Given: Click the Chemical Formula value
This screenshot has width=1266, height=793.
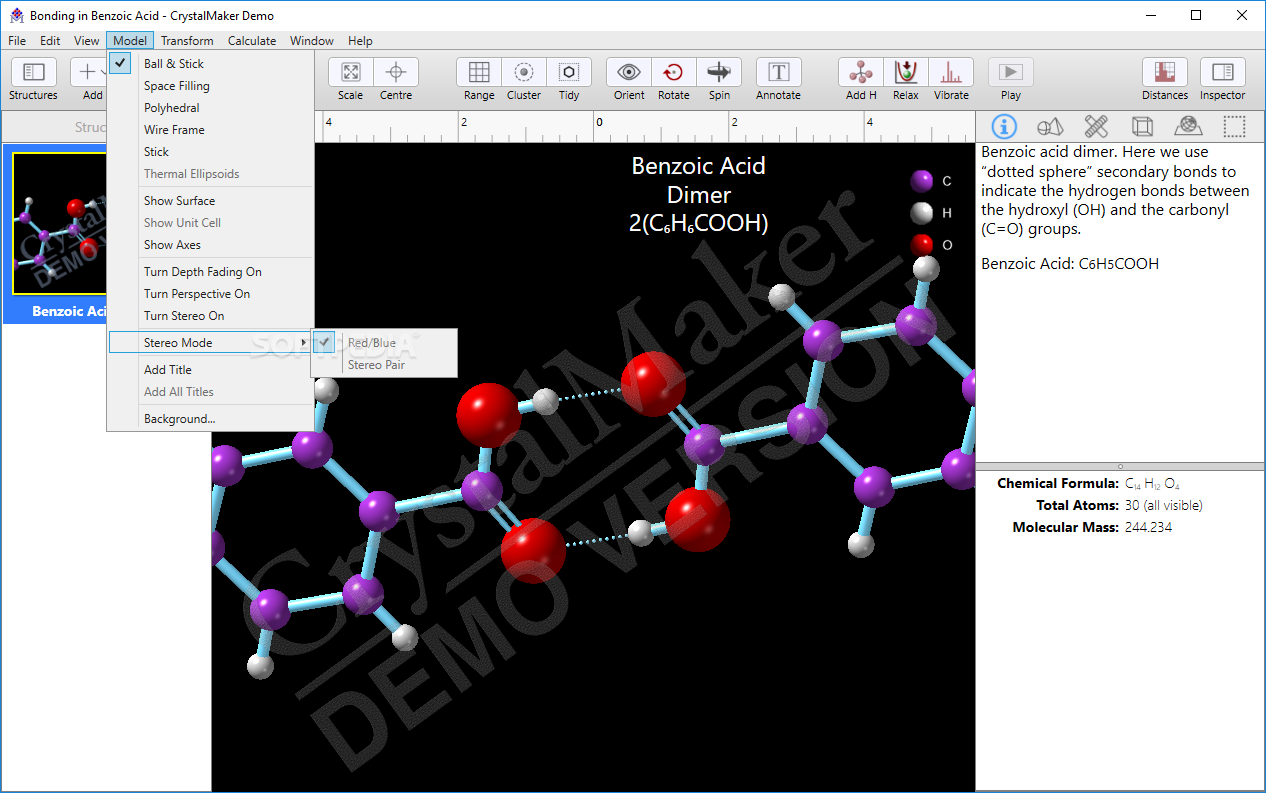Looking at the screenshot, I should coord(1152,484).
